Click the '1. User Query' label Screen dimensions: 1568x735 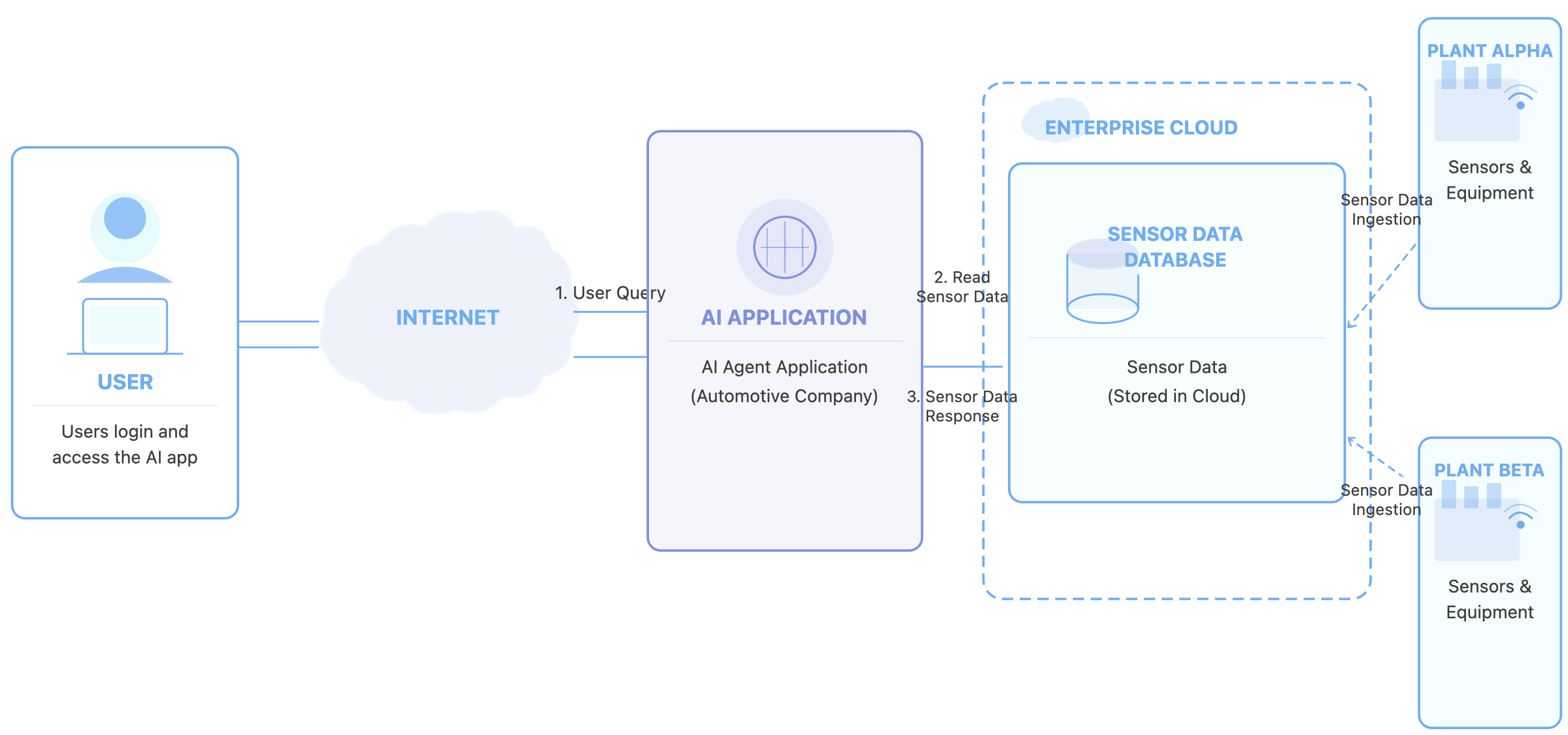coord(610,293)
